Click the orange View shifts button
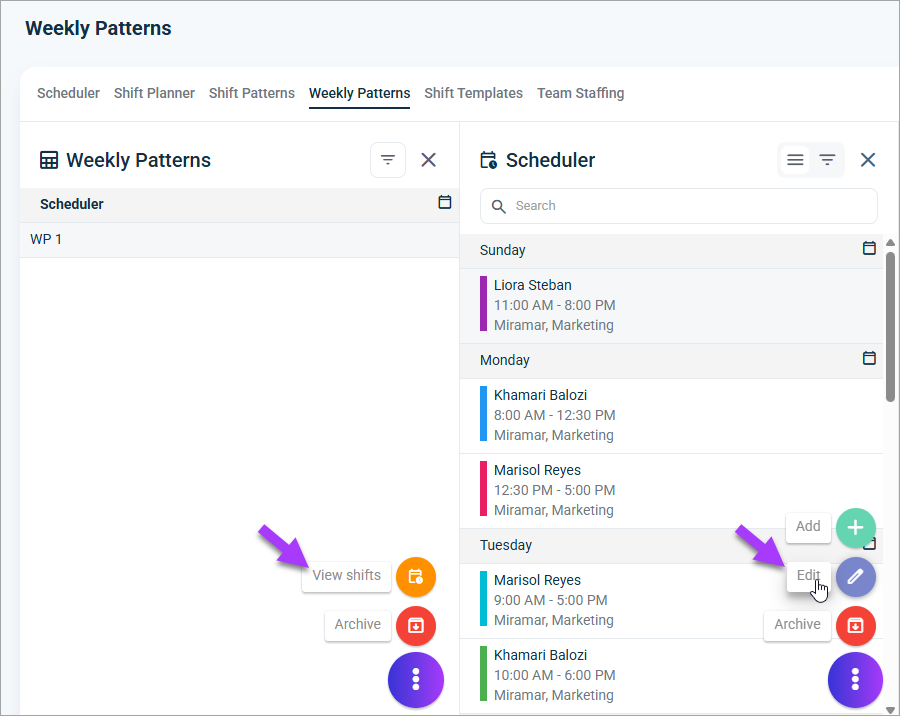This screenshot has height=716, width=900. (x=416, y=576)
